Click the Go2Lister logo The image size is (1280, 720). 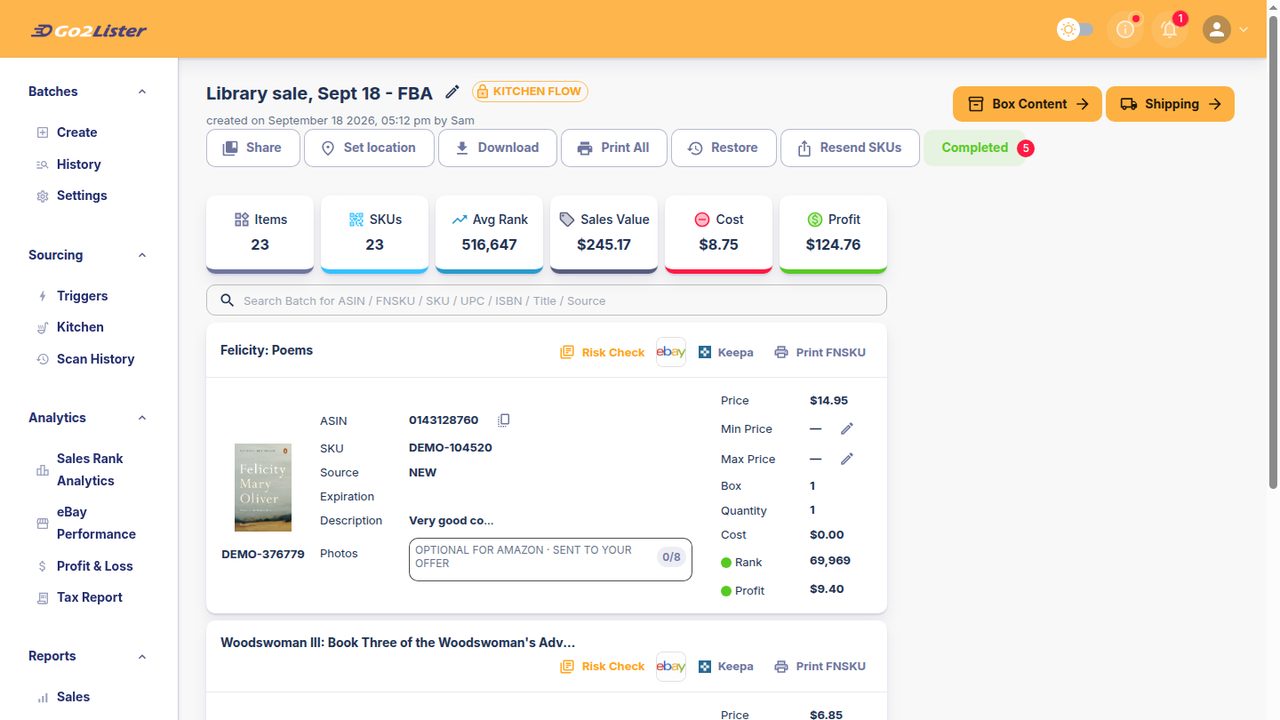(x=88, y=30)
